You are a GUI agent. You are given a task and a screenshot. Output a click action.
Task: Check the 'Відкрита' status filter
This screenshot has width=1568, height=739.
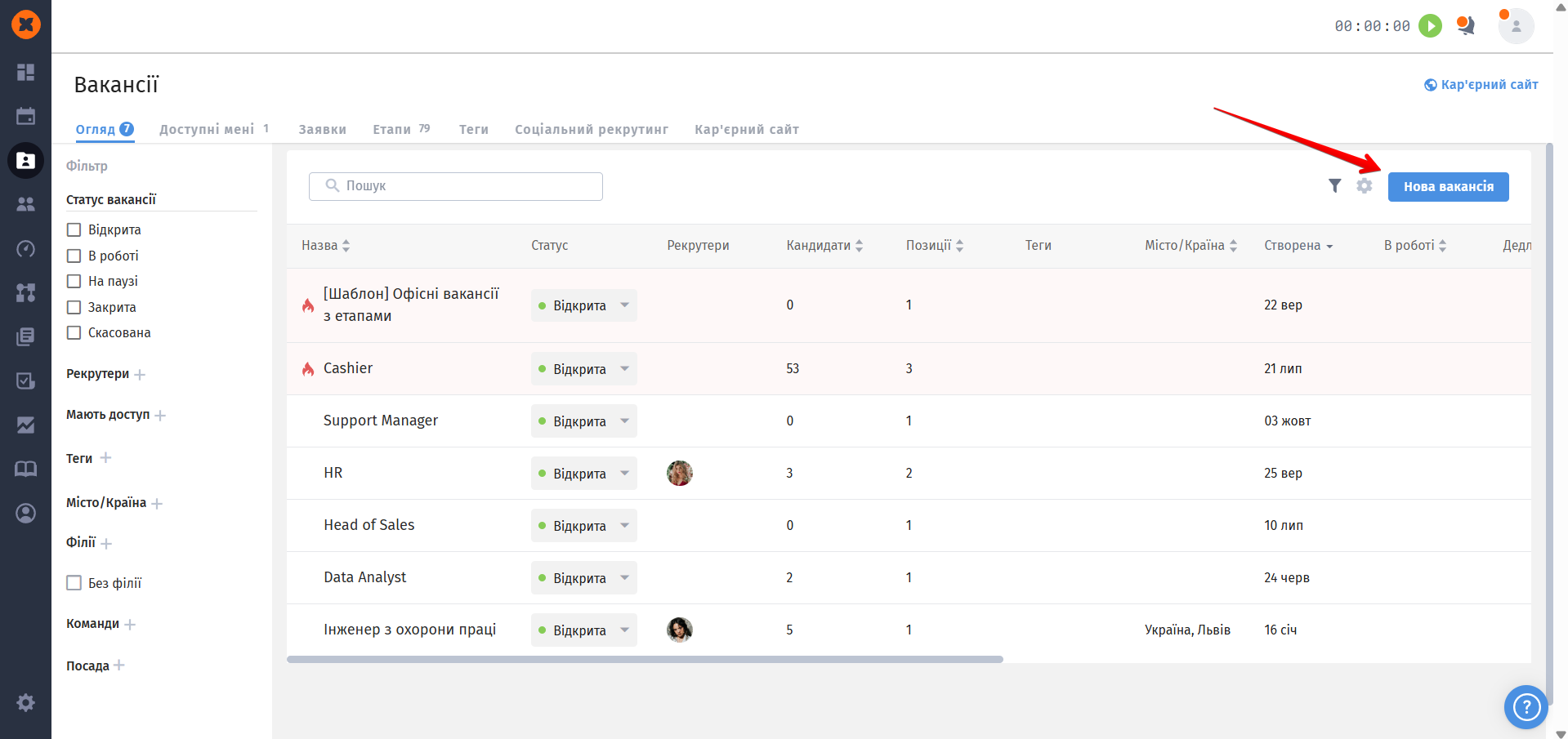[74, 230]
